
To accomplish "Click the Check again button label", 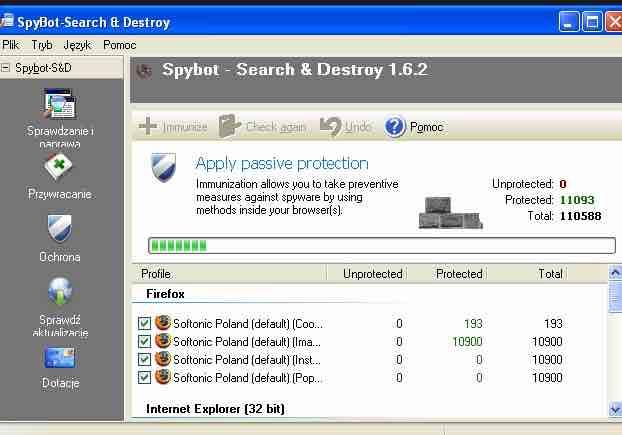I will (276, 127).
